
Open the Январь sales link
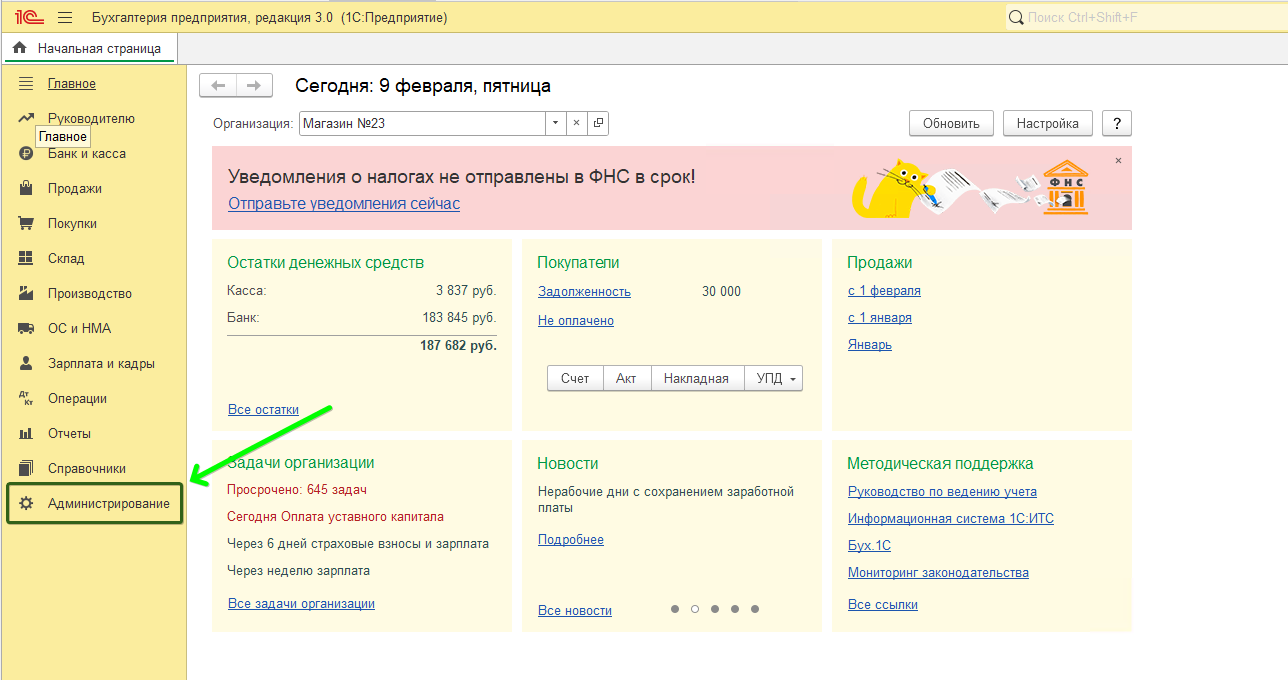pos(870,344)
